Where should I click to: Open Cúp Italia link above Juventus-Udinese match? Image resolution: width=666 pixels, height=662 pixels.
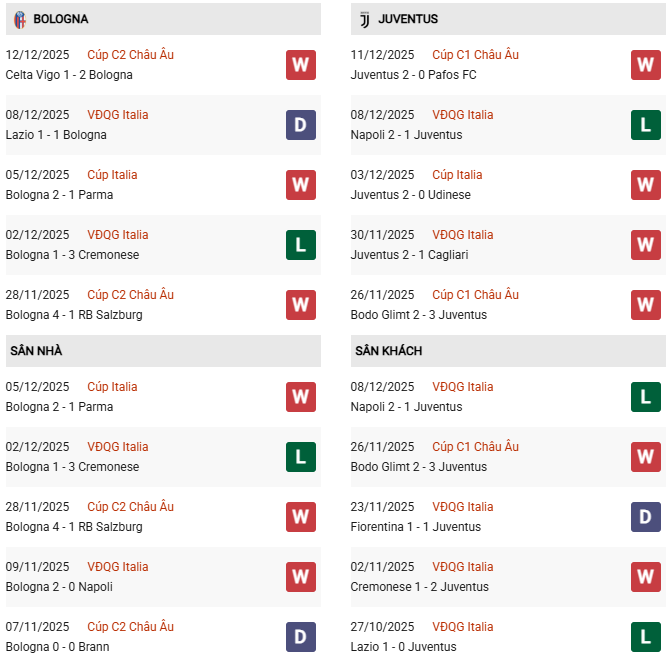pyautogui.click(x=457, y=175)
